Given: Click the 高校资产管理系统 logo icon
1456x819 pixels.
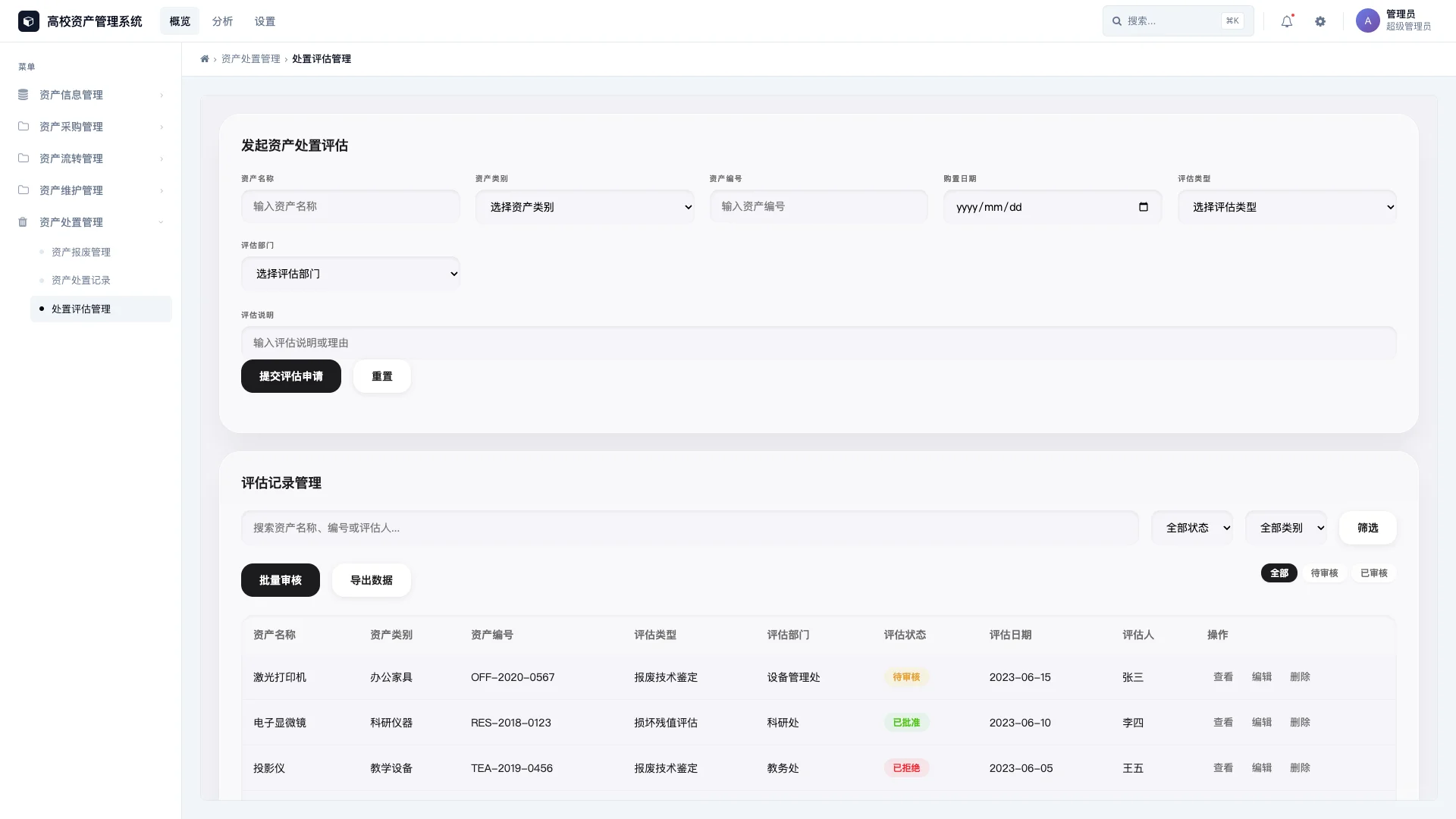Looking at the screenshot, I should coord(28,21).
